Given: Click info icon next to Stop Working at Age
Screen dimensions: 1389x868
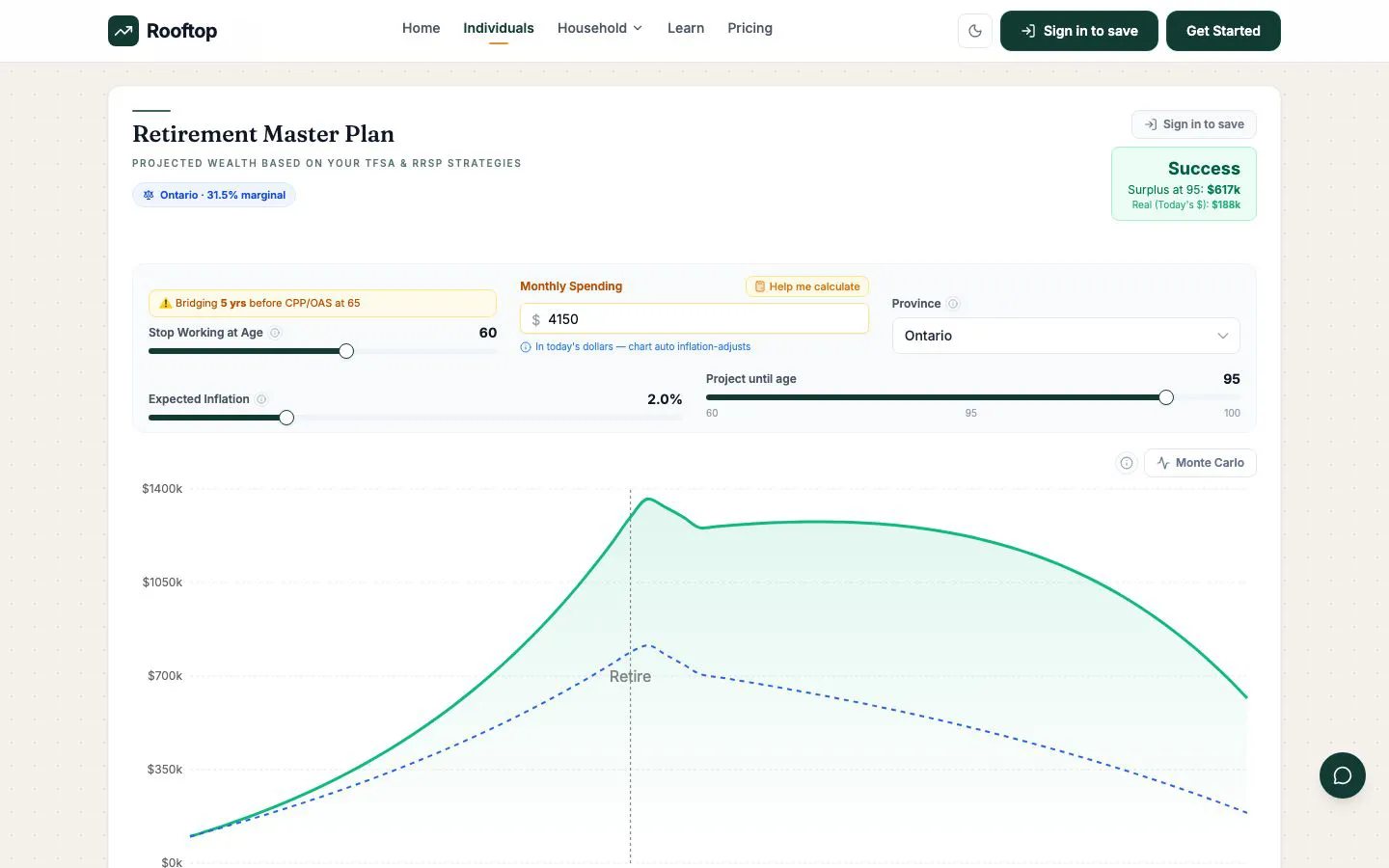Looking at the screenshot, I should pyautogui.click(x=275, y=333).
